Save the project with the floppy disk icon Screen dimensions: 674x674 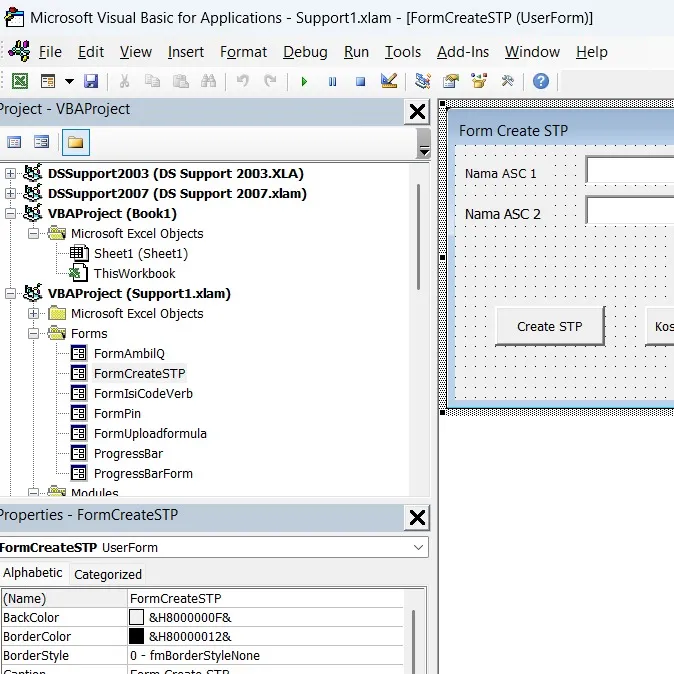pos(91,82)
